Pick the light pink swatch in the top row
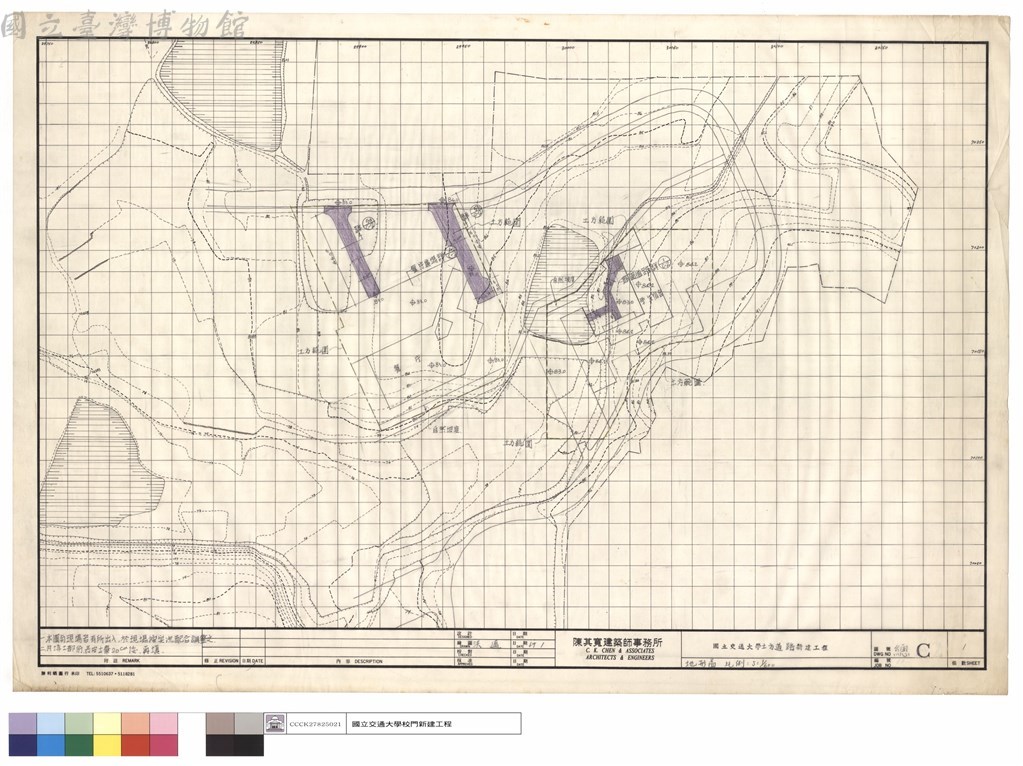Viewport: 1023px width, 766px height. coord(164,724)
